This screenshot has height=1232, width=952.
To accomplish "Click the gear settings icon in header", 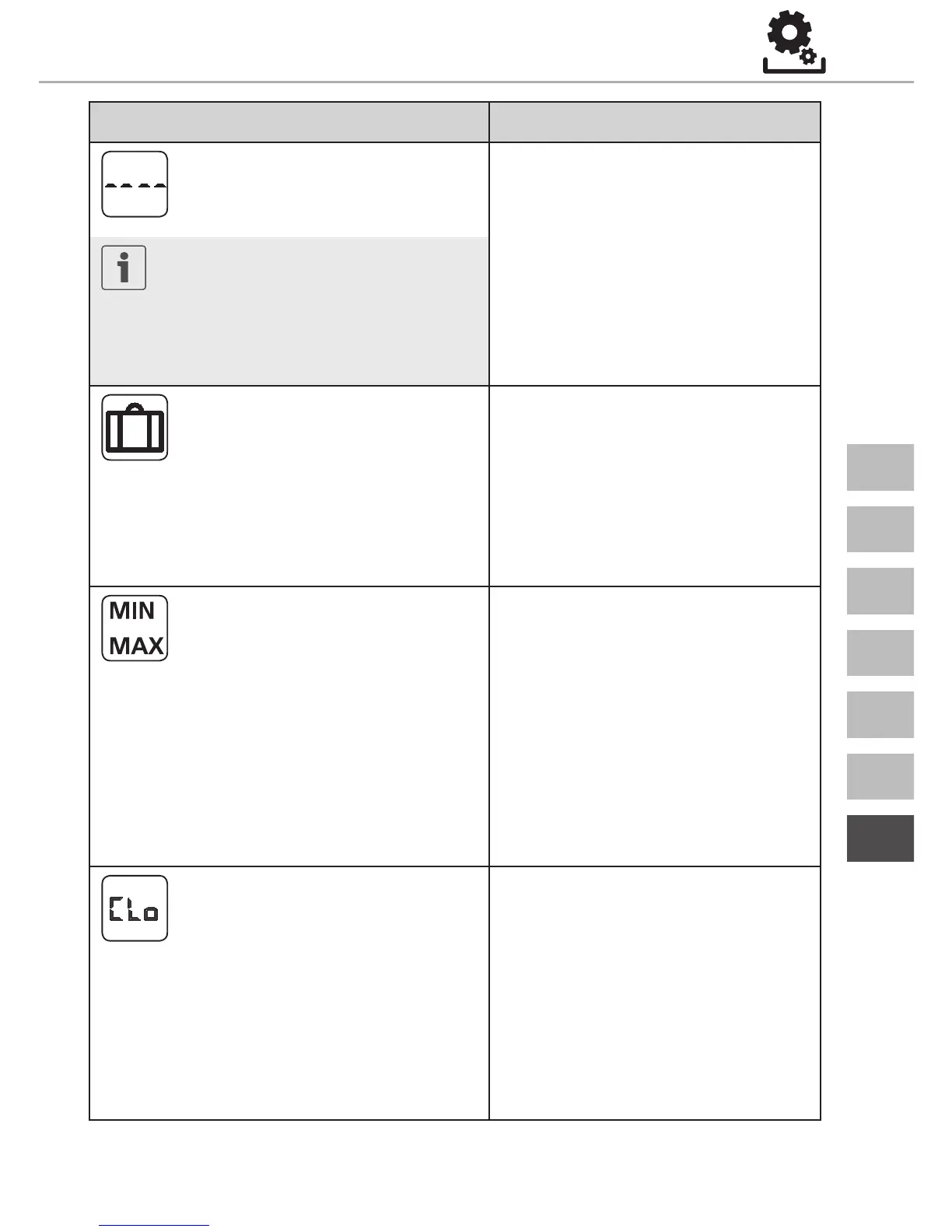I will pos(793,42).
